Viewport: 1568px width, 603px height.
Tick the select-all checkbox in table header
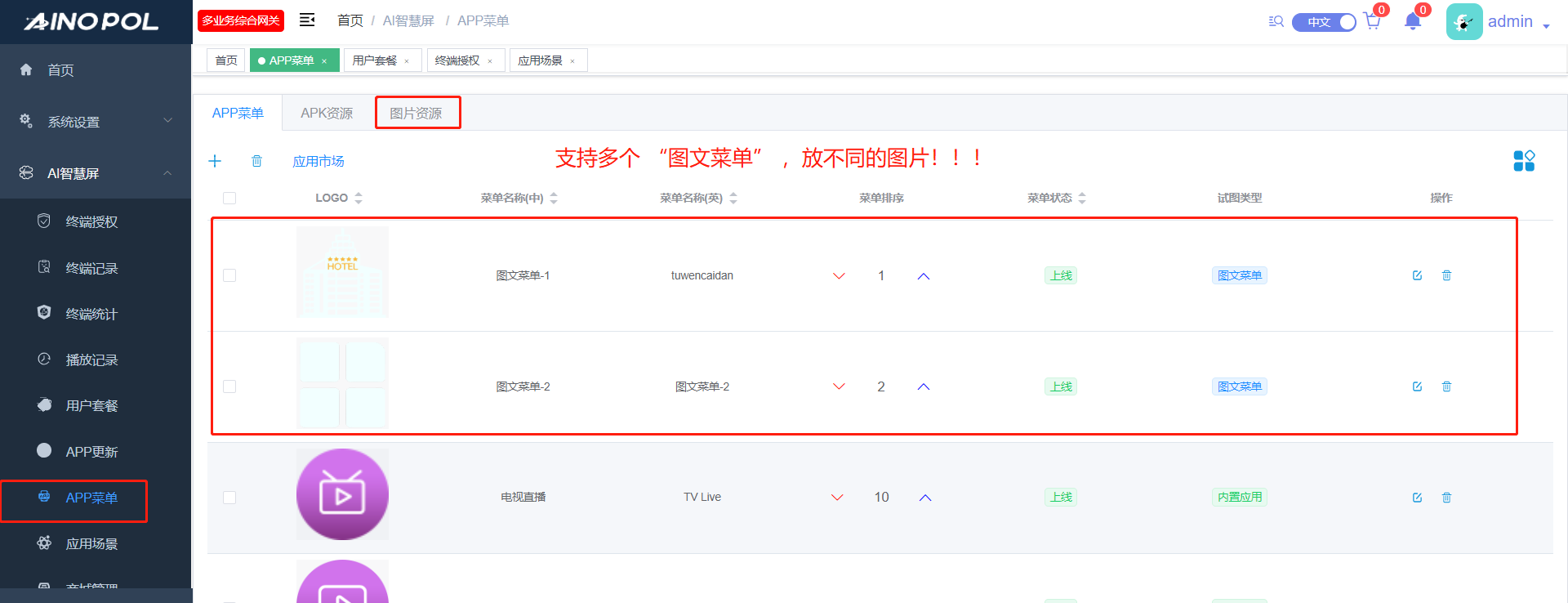pyautogui.click(x=229, y=198)
